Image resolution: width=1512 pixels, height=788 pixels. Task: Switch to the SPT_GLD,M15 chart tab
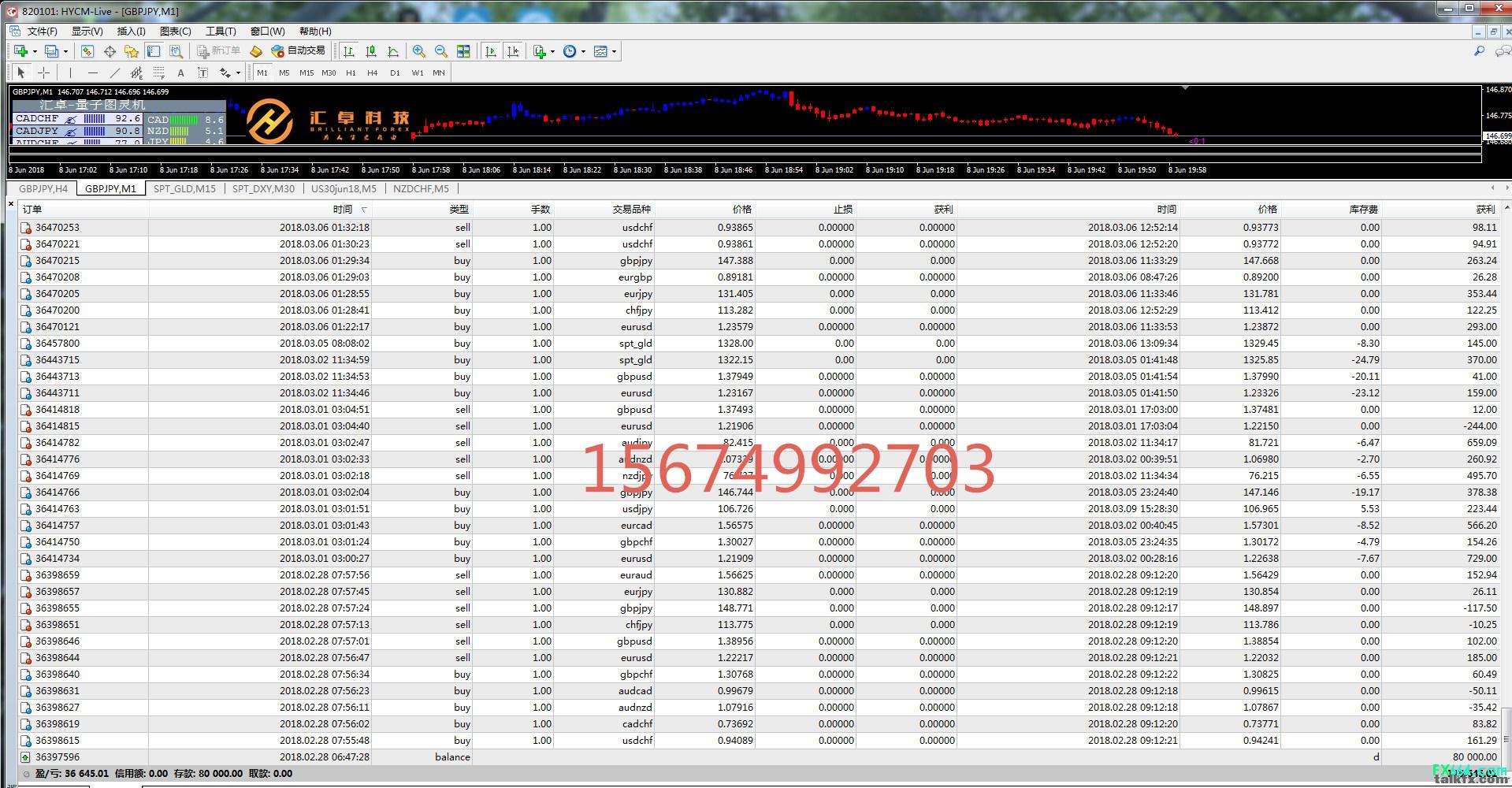(184, 189)
